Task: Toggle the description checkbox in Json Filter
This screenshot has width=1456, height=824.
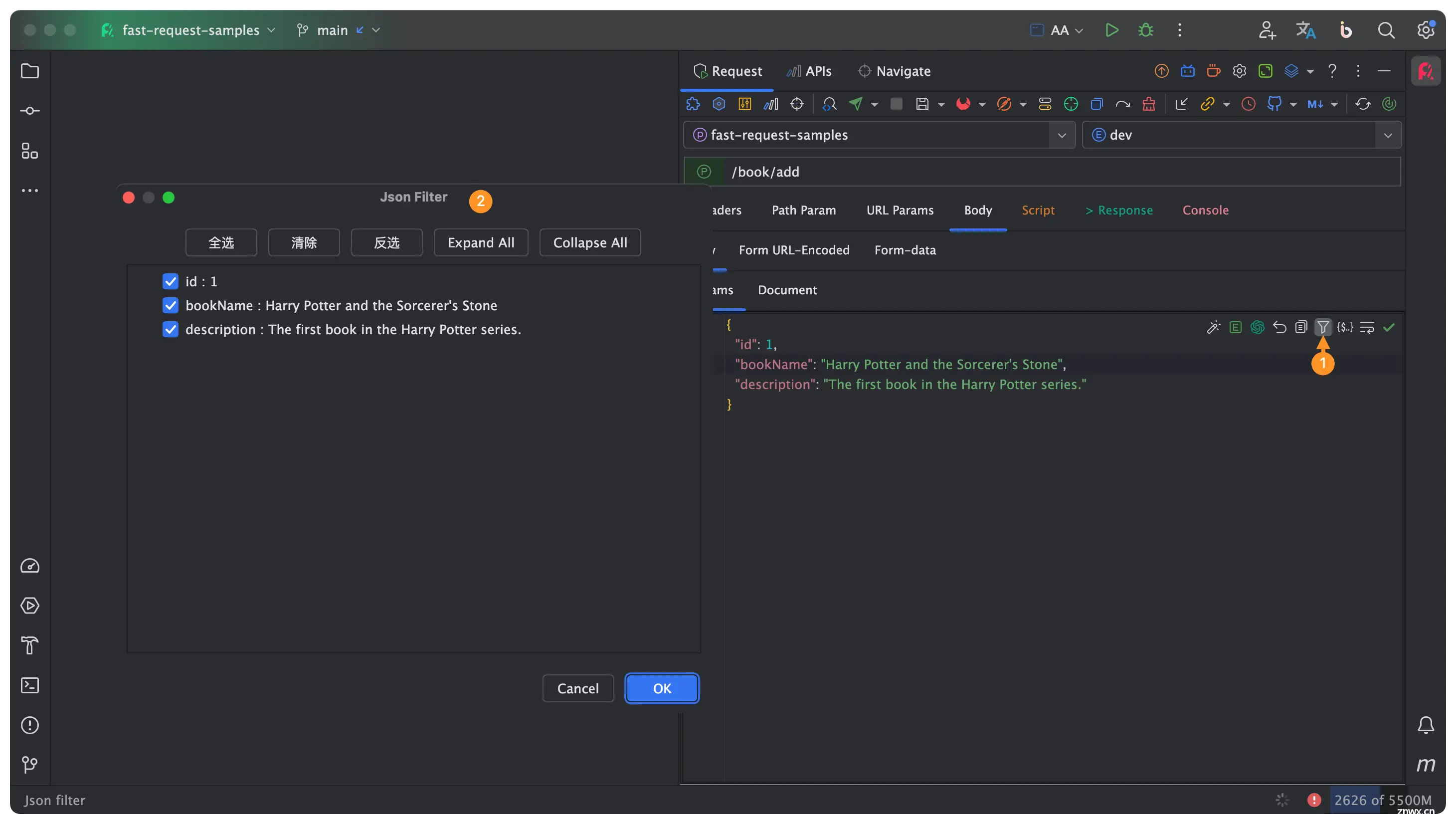Action: [171, 329]
